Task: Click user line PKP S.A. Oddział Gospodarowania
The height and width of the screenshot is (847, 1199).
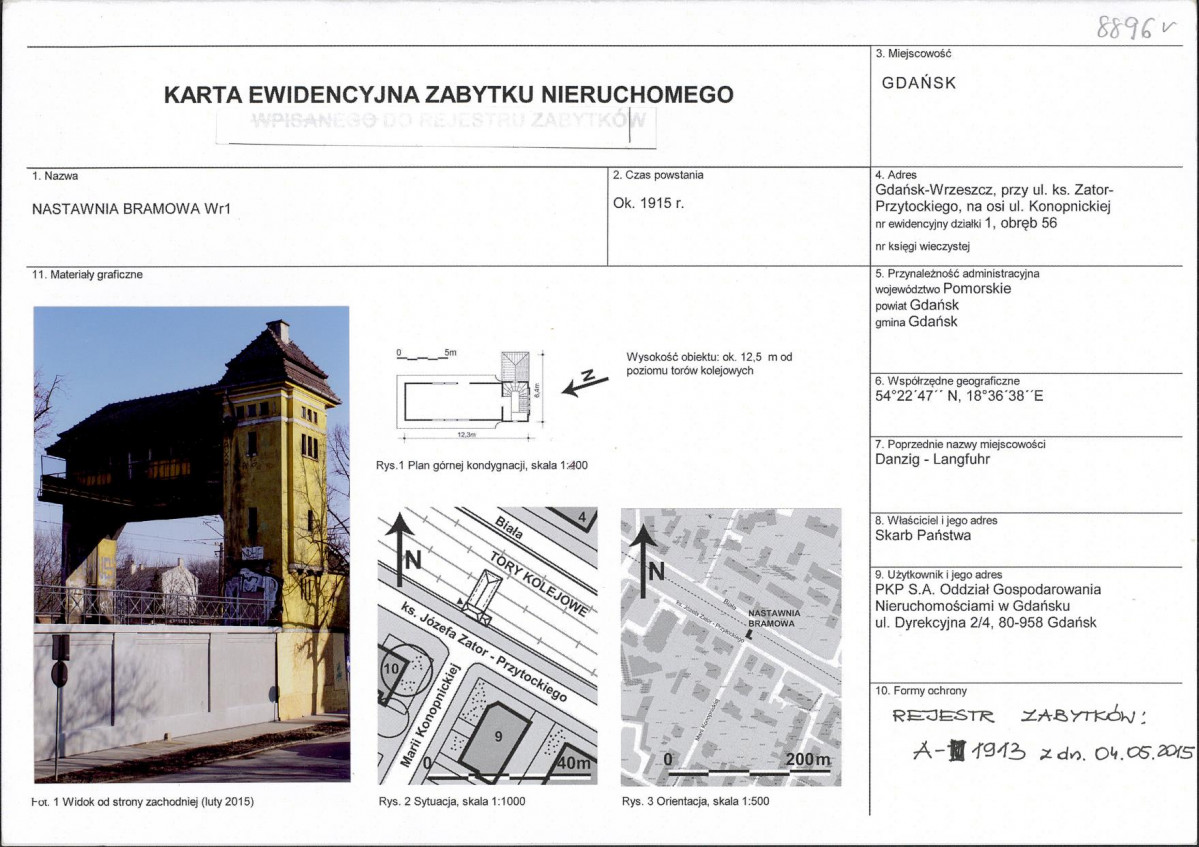Action: tap(988, 589)
